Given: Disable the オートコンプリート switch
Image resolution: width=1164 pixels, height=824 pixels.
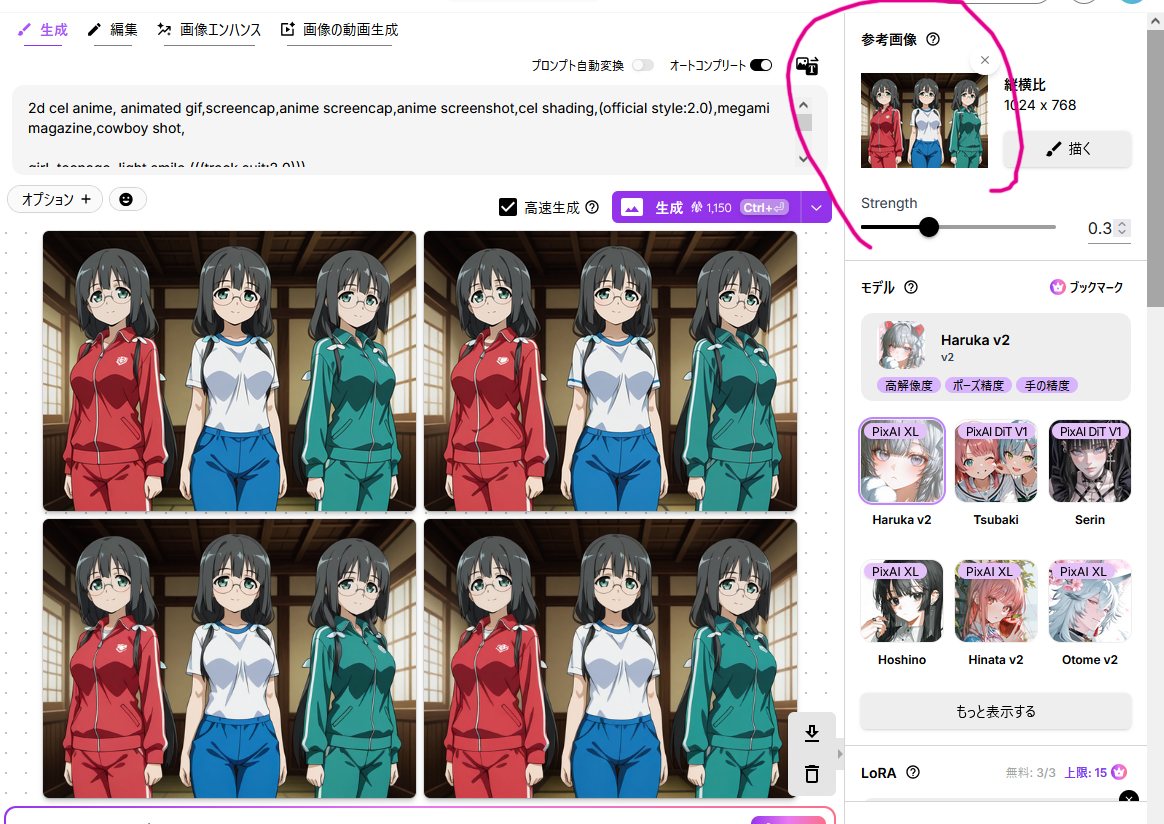Looking at the screenshot, I should (761, 65).
